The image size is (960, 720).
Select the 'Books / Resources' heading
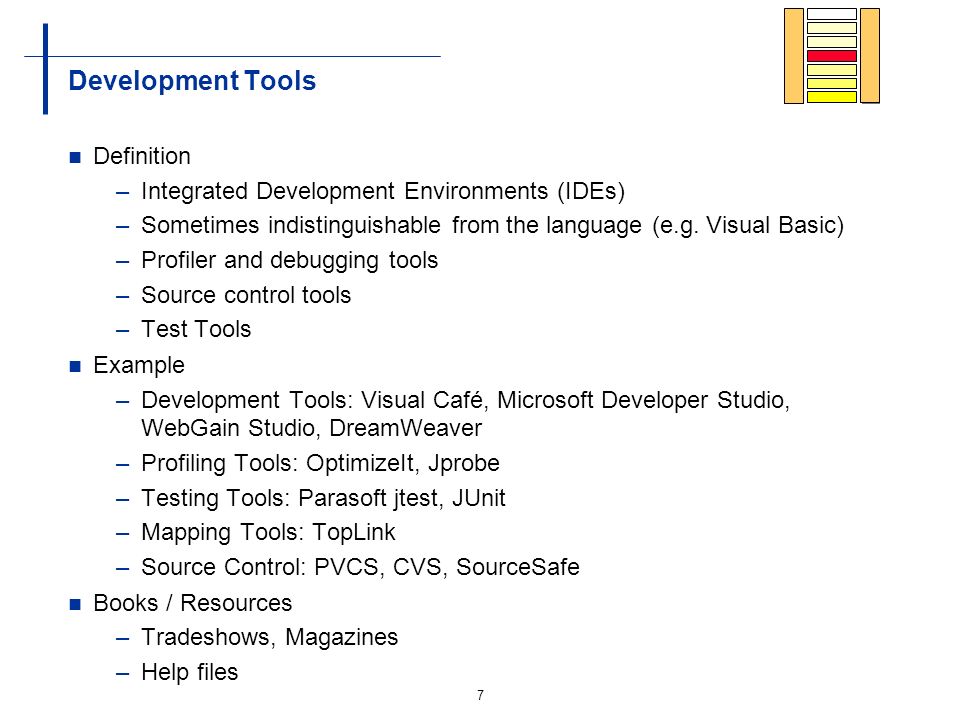click(x=193, y=603)
